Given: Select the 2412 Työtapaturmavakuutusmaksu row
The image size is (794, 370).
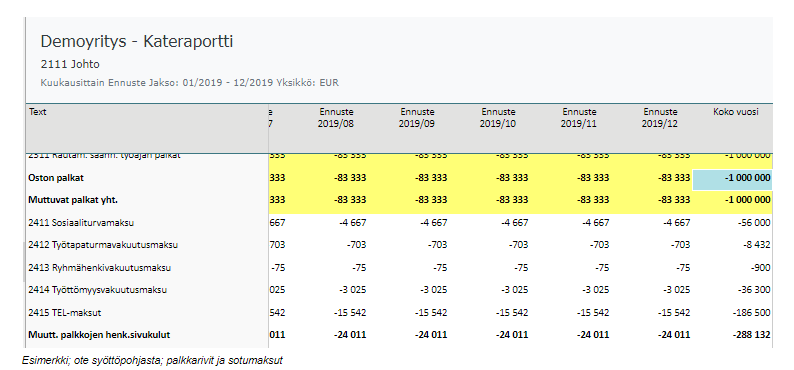Looking at the screenshot, I should (400, 245).
